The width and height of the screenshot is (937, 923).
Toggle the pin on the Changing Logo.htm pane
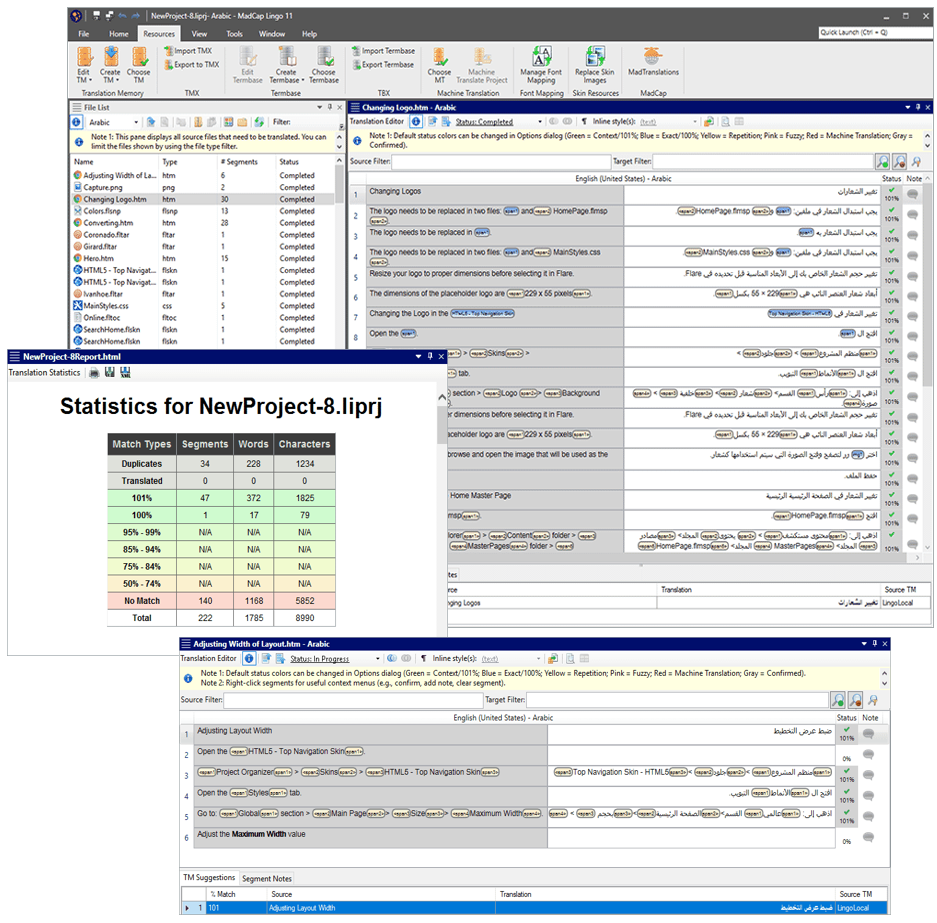[918, 108]
